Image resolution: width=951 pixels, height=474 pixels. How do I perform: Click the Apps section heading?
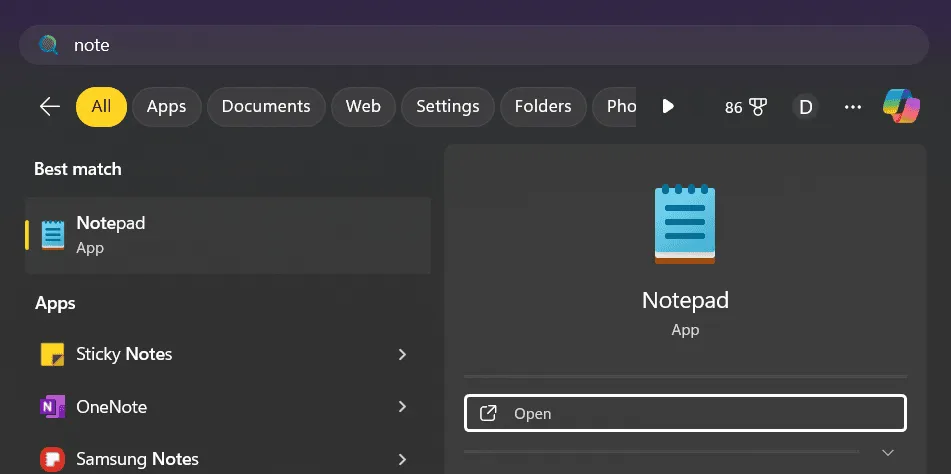[x=55, y=303]
